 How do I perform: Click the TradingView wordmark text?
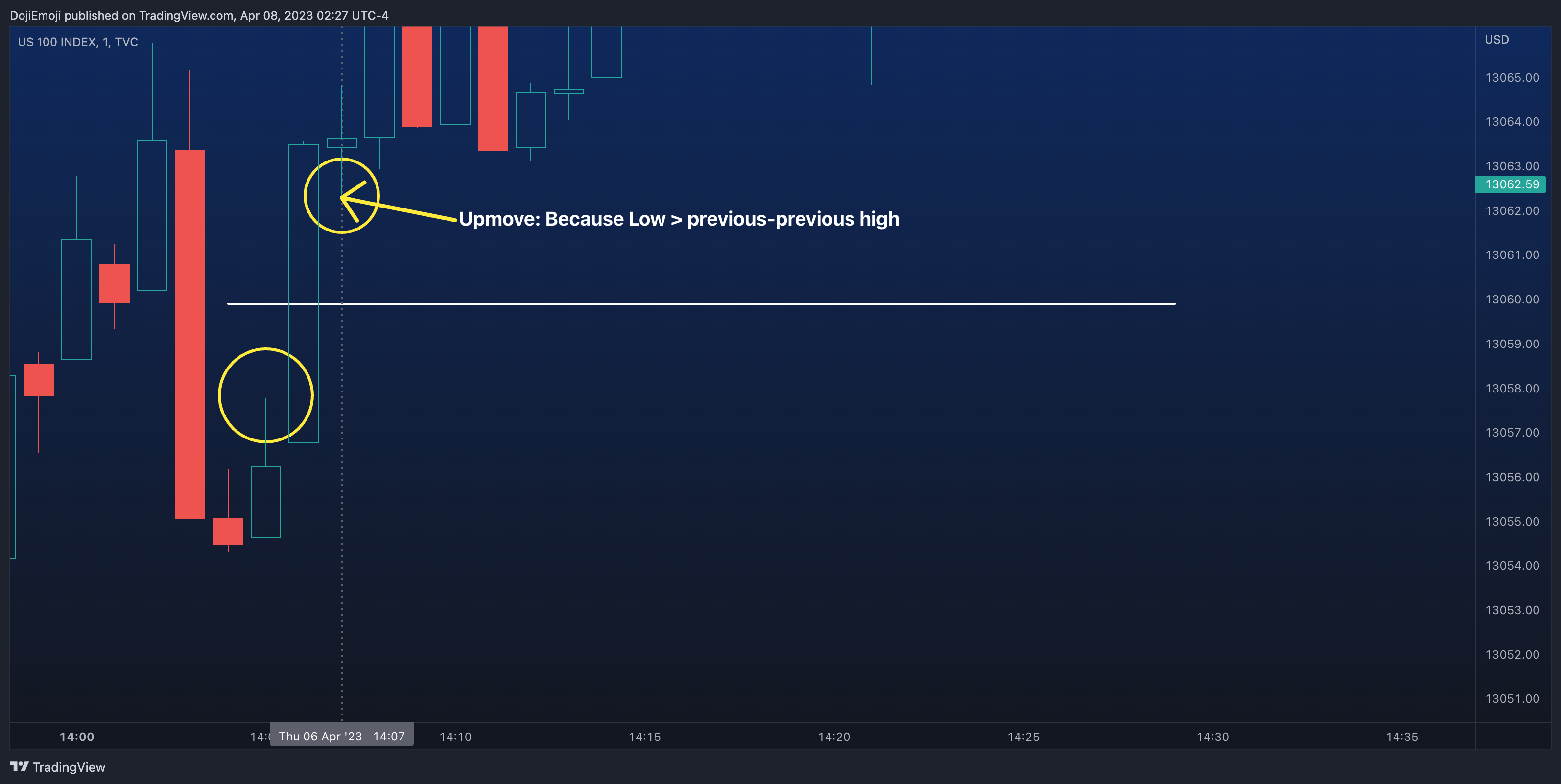click(69, 767)
